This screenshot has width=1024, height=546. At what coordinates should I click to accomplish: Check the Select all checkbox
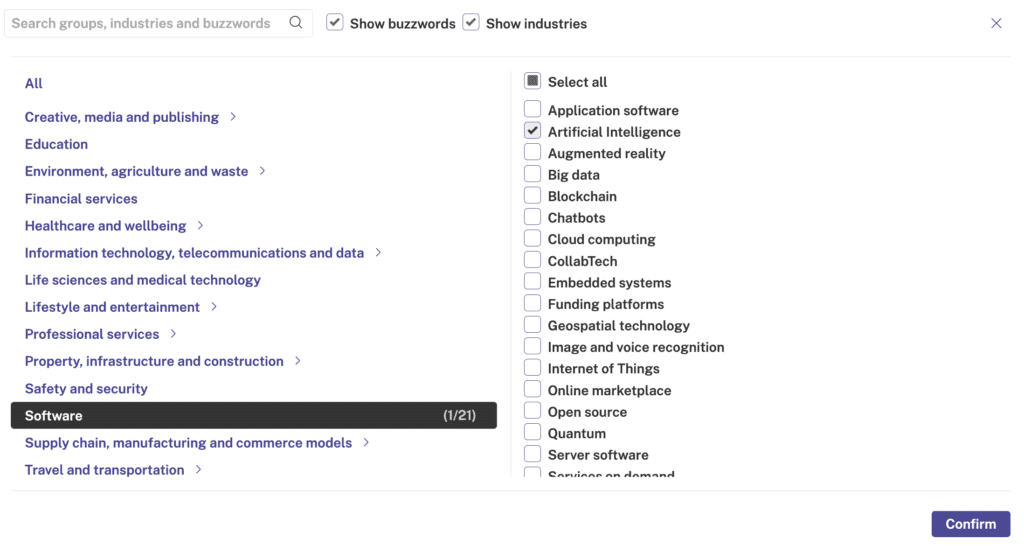click(532, 81)
